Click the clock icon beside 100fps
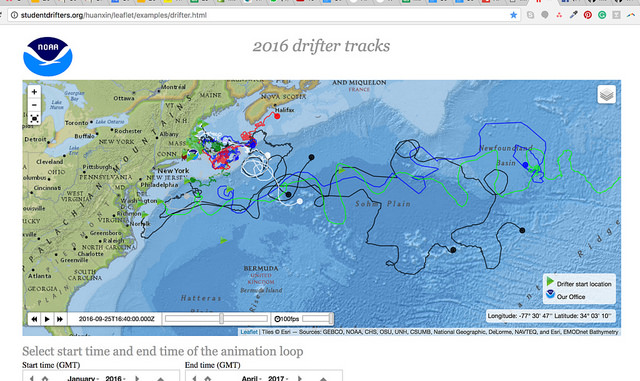Image resolution: width=640 pixels, height=381 pixels. tap(277, 319)
